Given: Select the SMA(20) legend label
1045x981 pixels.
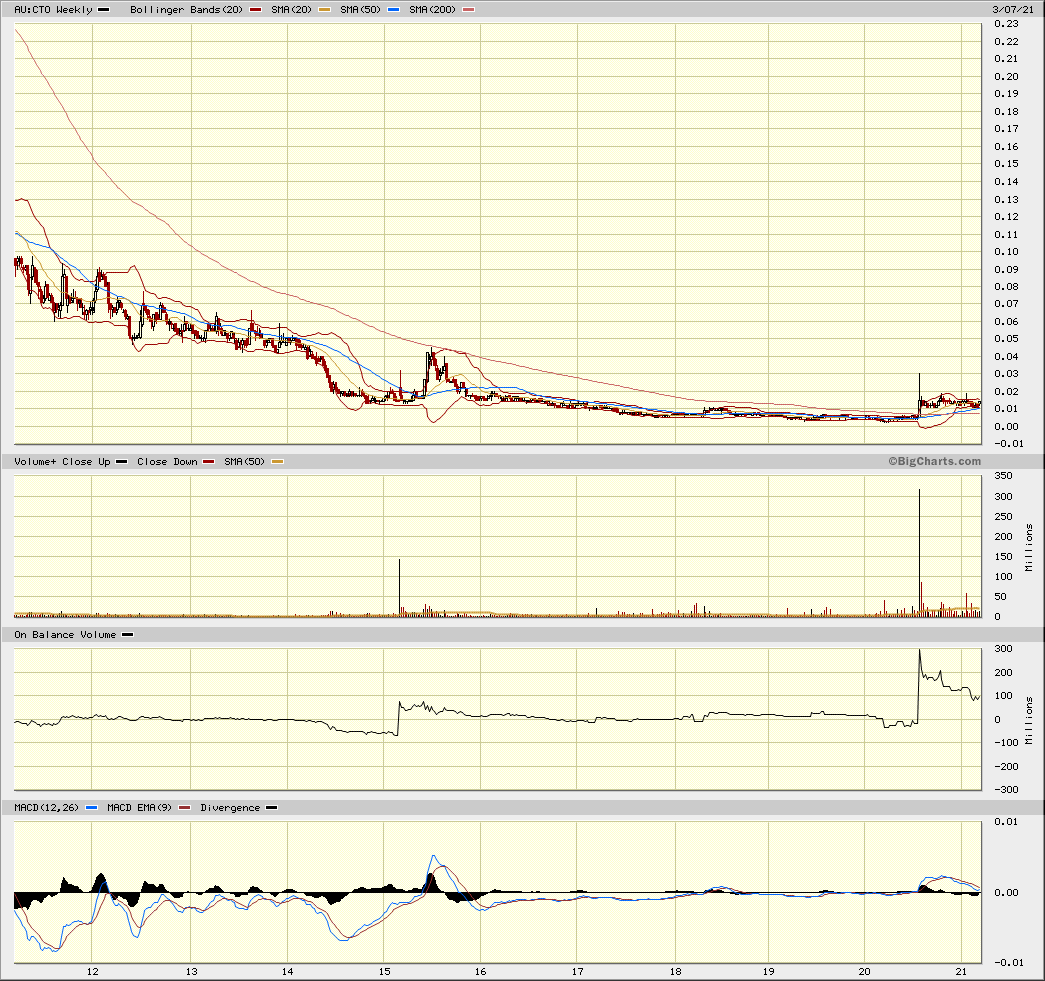Looking at the screenshot, I should coord(291,10).
